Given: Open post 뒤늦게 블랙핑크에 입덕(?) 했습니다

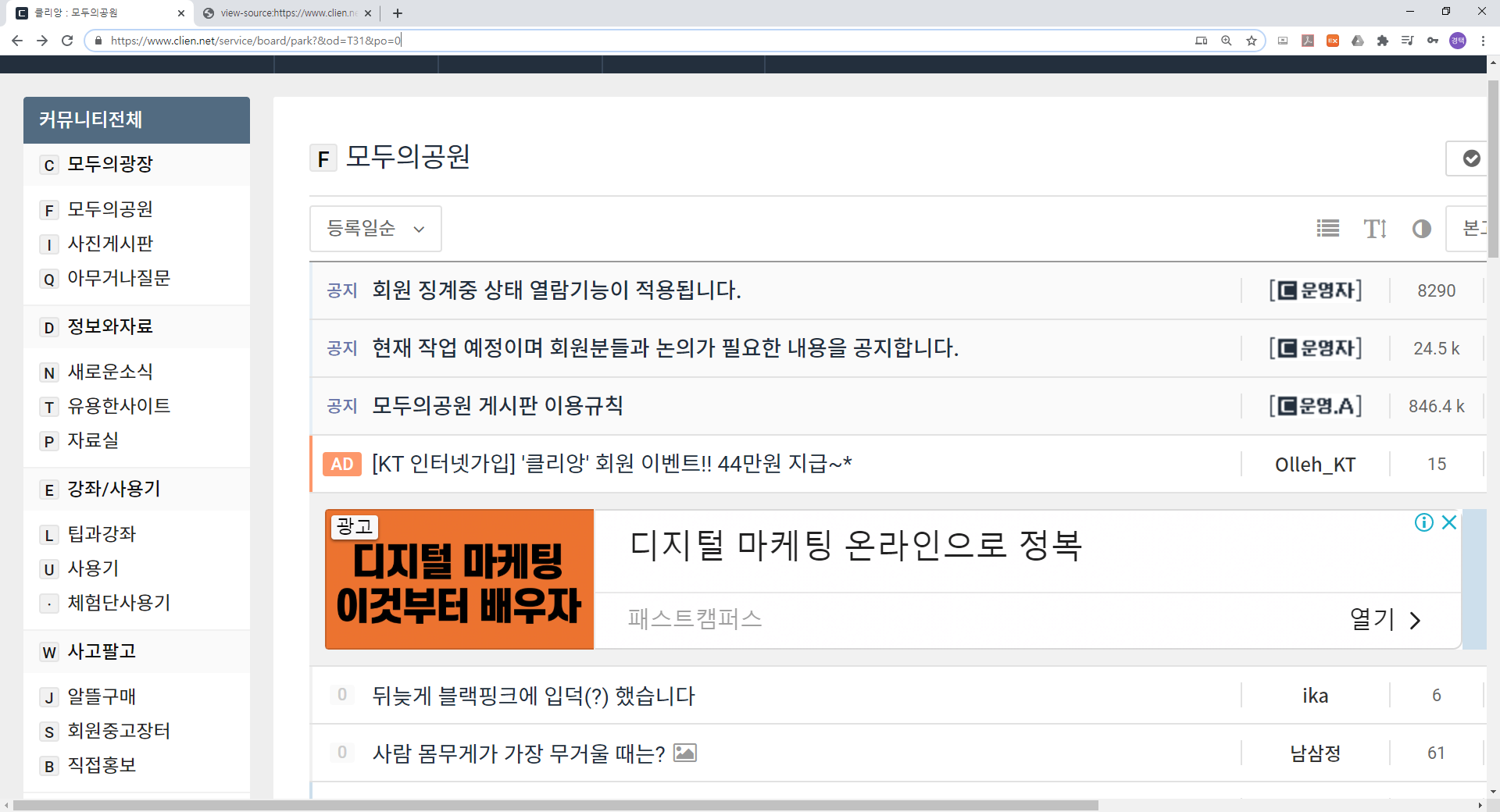Looking at the screenshot, I should coord(534,696).
